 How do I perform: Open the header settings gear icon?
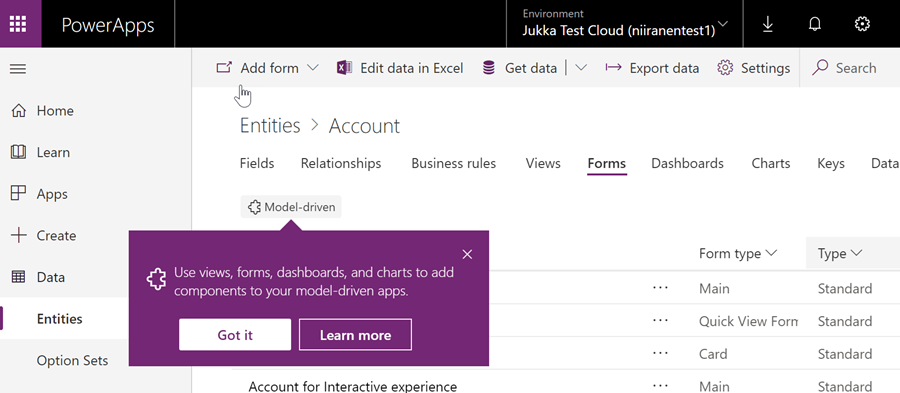862,24
